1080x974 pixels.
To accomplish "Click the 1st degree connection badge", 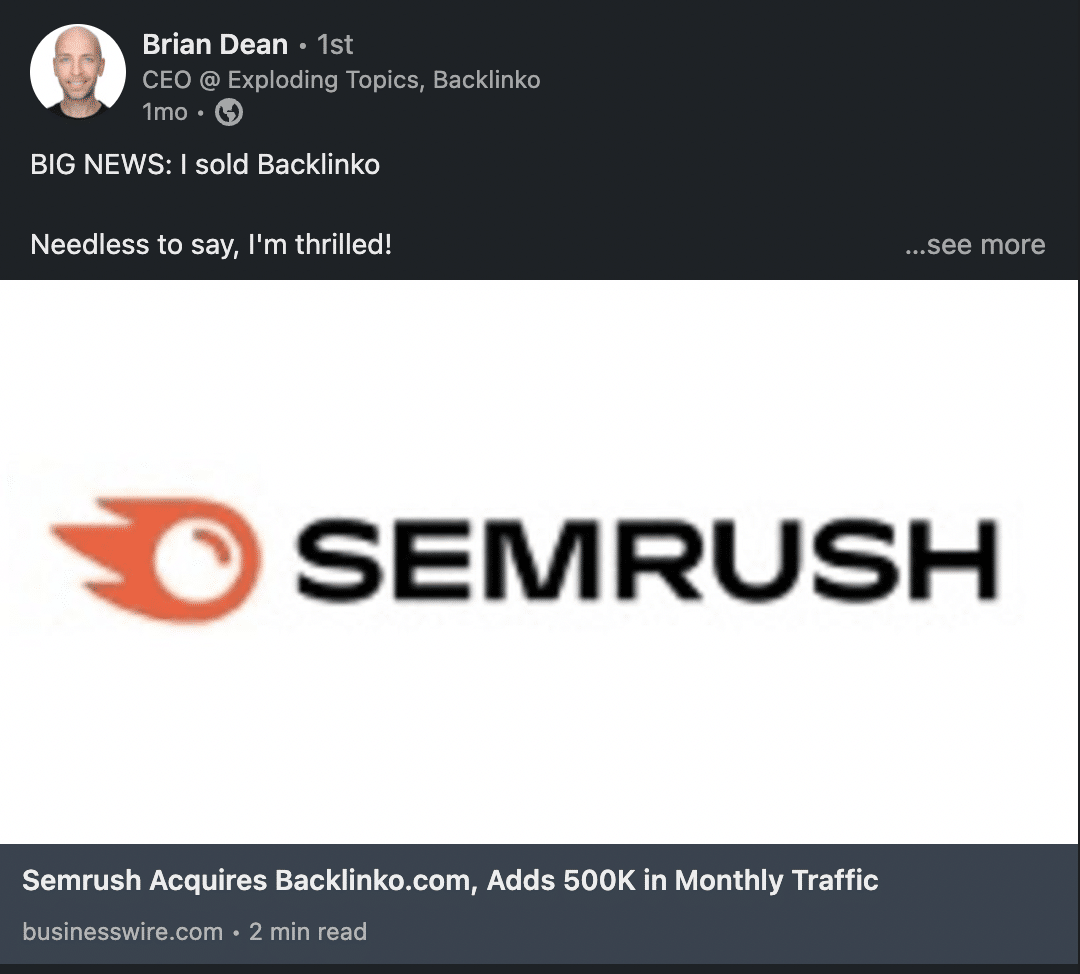I will [335, 45].
